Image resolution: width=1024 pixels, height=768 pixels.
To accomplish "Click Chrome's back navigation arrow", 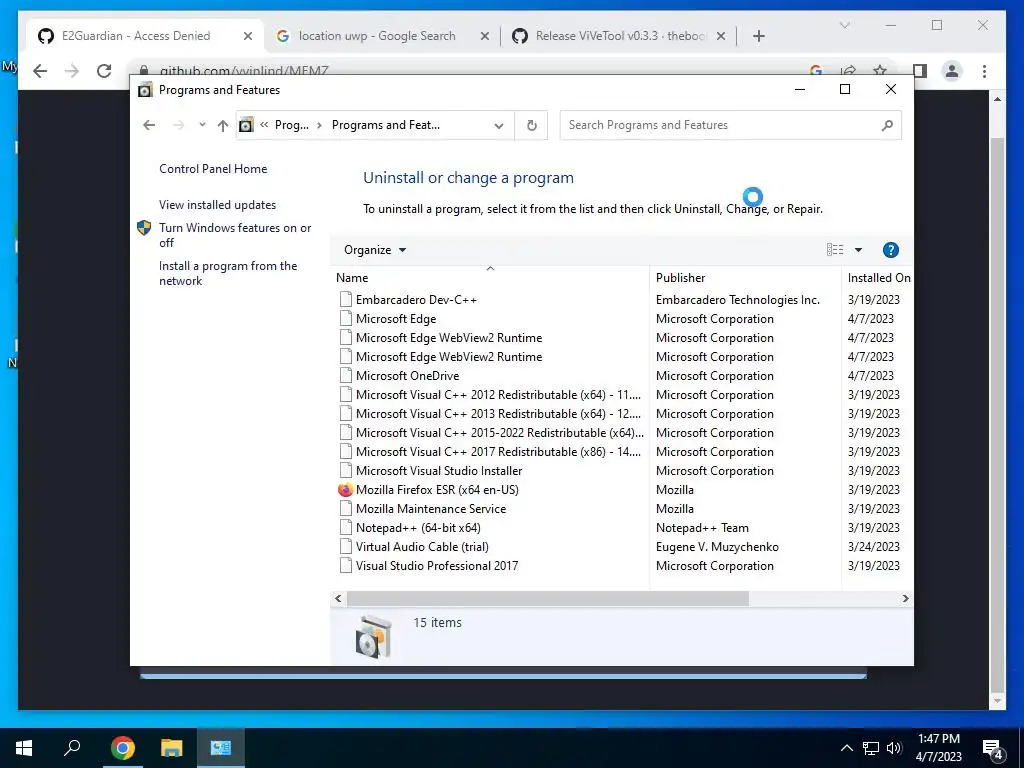I will pos(40,71).
